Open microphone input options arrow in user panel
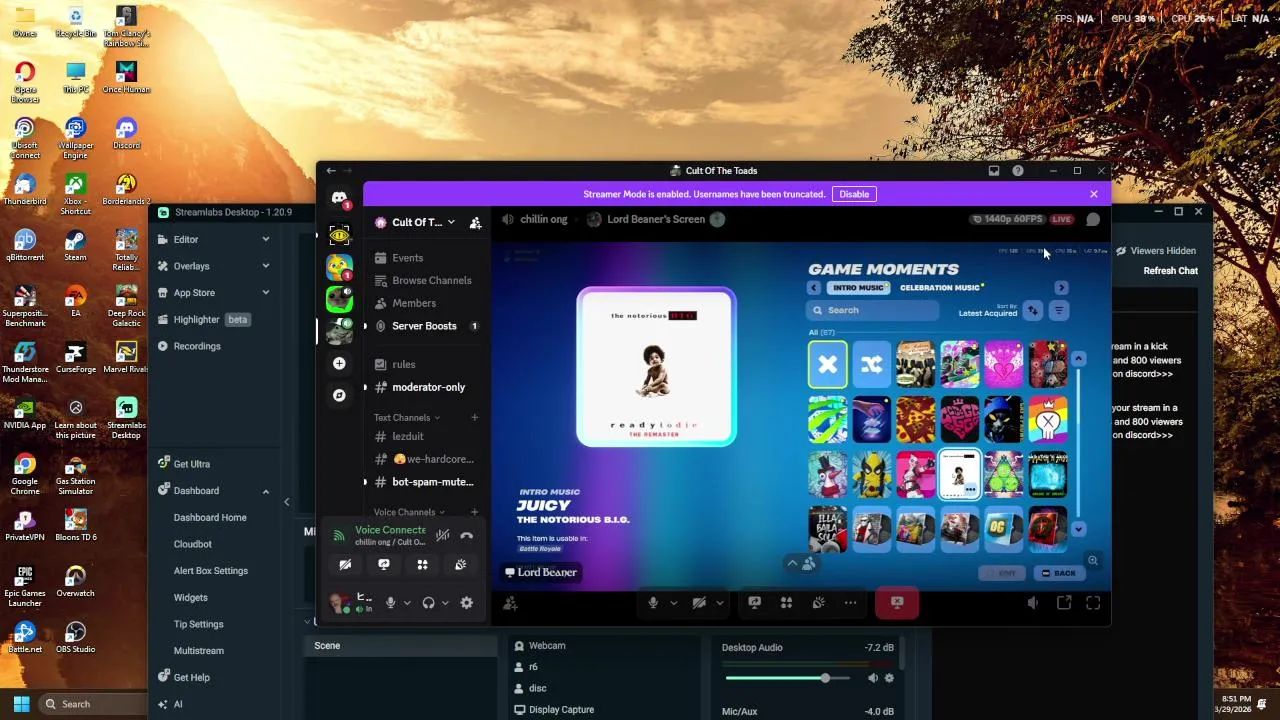Viewport: 1280px width, 720px height. pyautogui.click(x=406, y=603)
